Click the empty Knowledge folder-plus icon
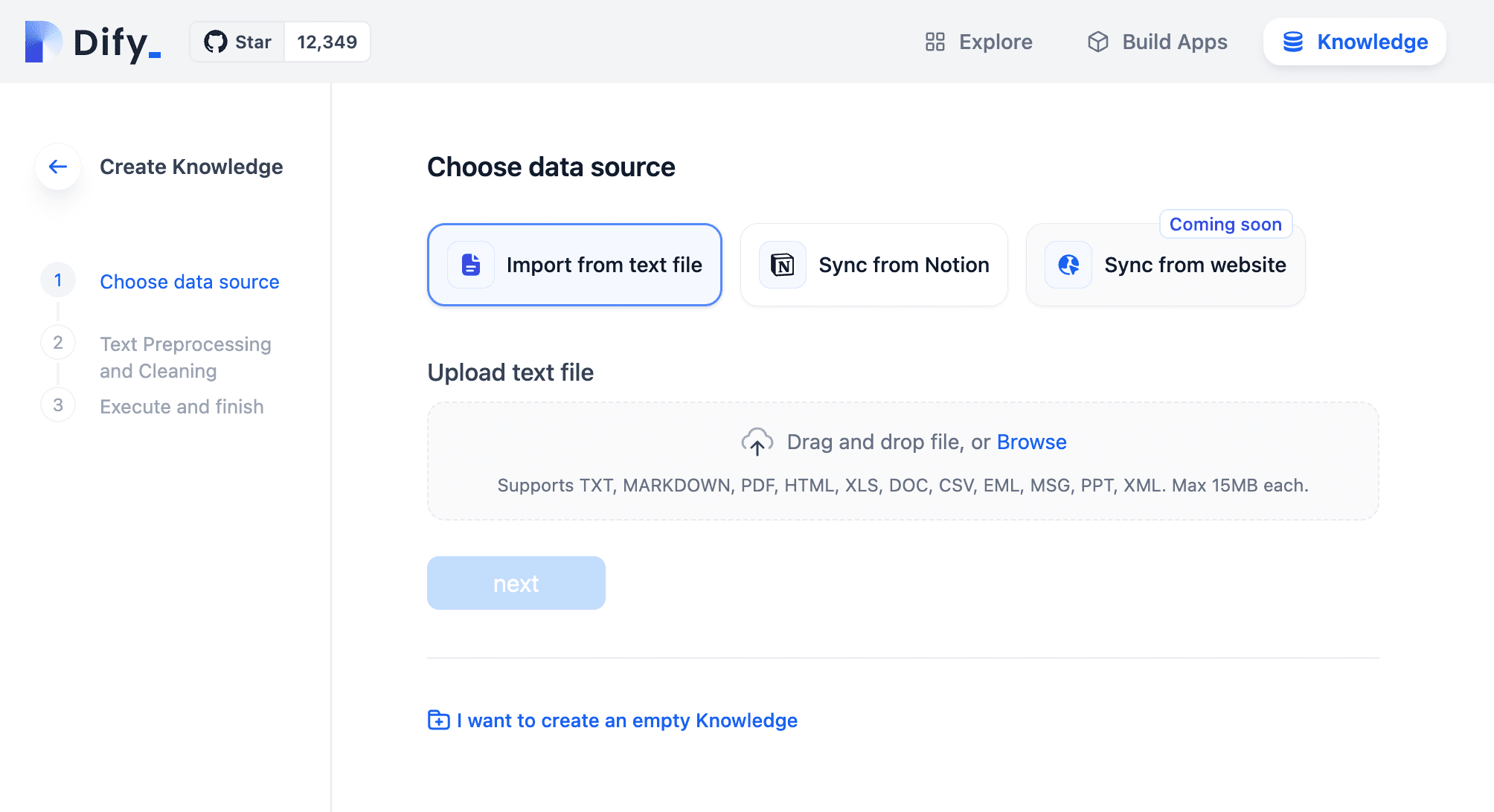This screenshot has width=1494, height=812. [x=439, y=720]
